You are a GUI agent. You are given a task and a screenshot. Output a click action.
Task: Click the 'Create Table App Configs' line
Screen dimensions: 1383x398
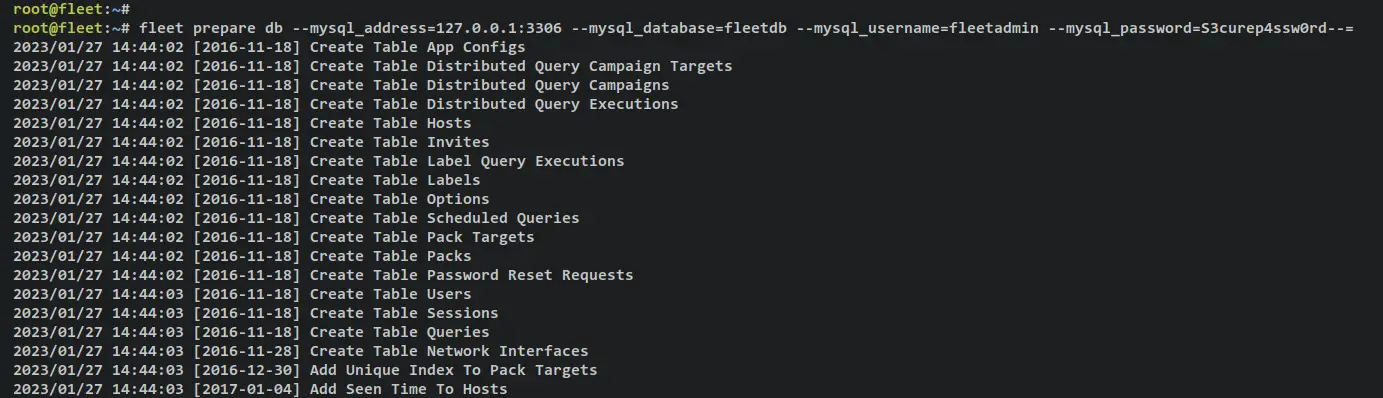click(269, 47)
